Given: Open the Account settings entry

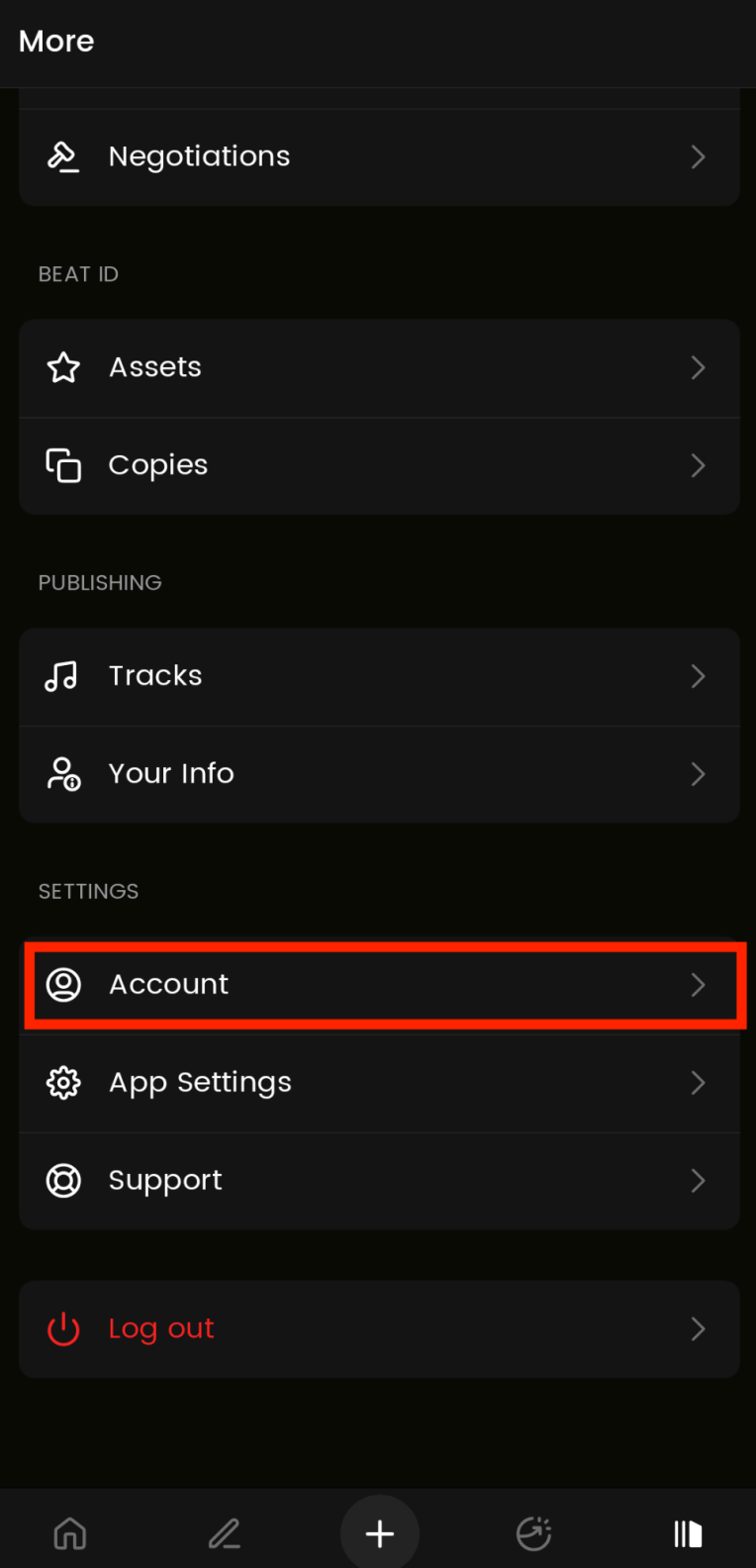Looking at the screenshot, I should coord(168,984).
